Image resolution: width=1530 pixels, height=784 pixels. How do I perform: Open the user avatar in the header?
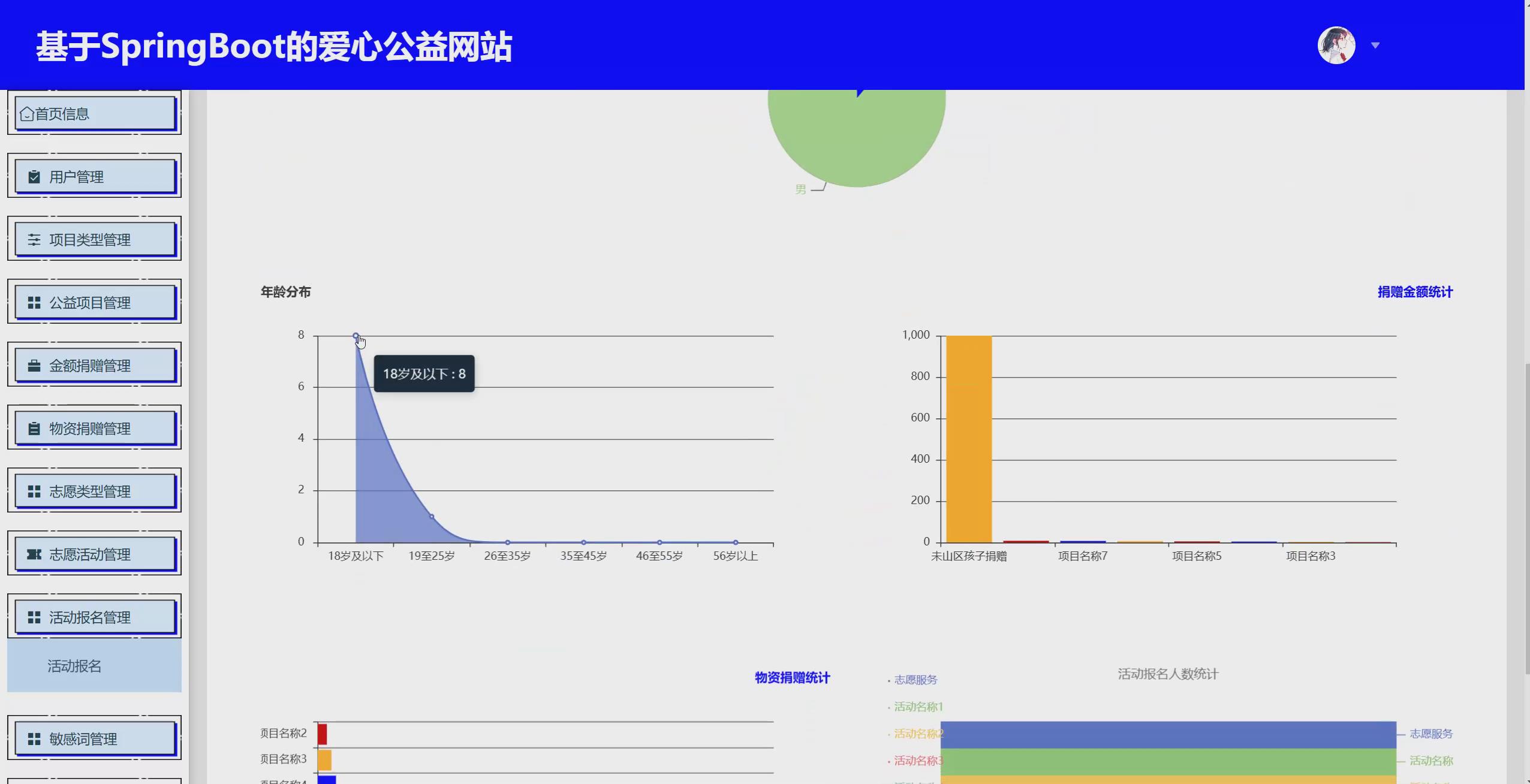coord(1336,45)
